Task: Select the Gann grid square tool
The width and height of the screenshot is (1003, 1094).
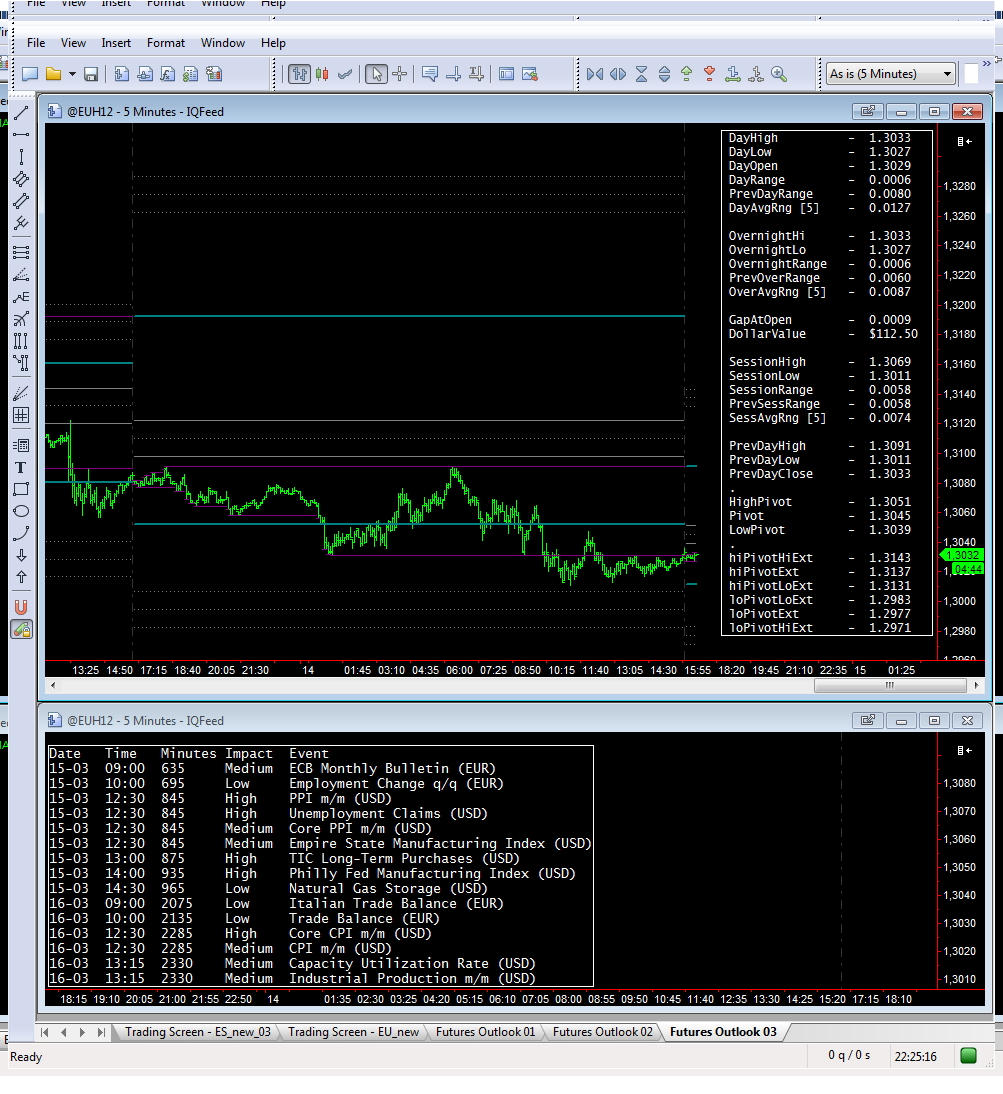Action: pos(21,415)
